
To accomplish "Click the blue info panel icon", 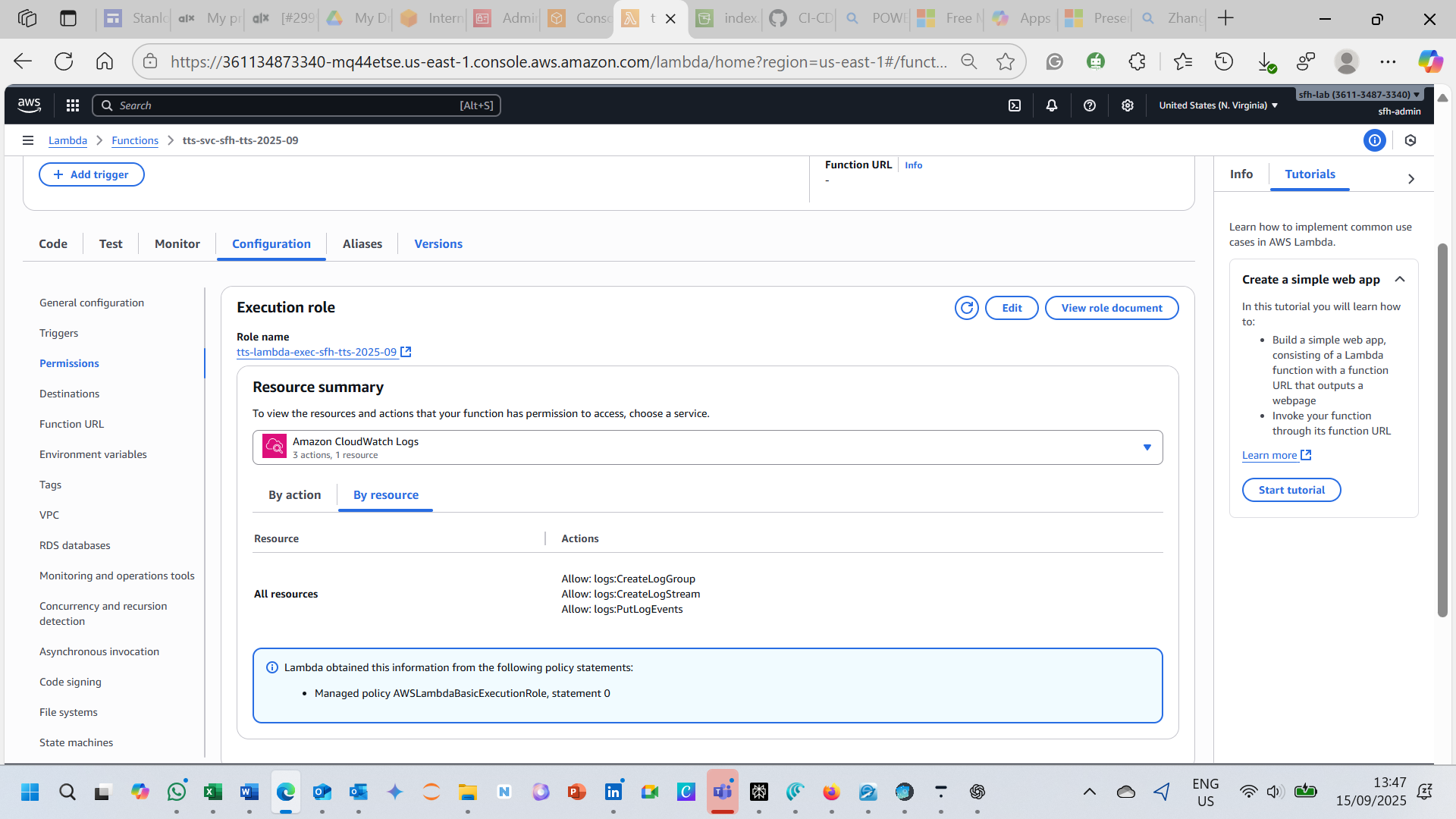I will [1375, 140].
